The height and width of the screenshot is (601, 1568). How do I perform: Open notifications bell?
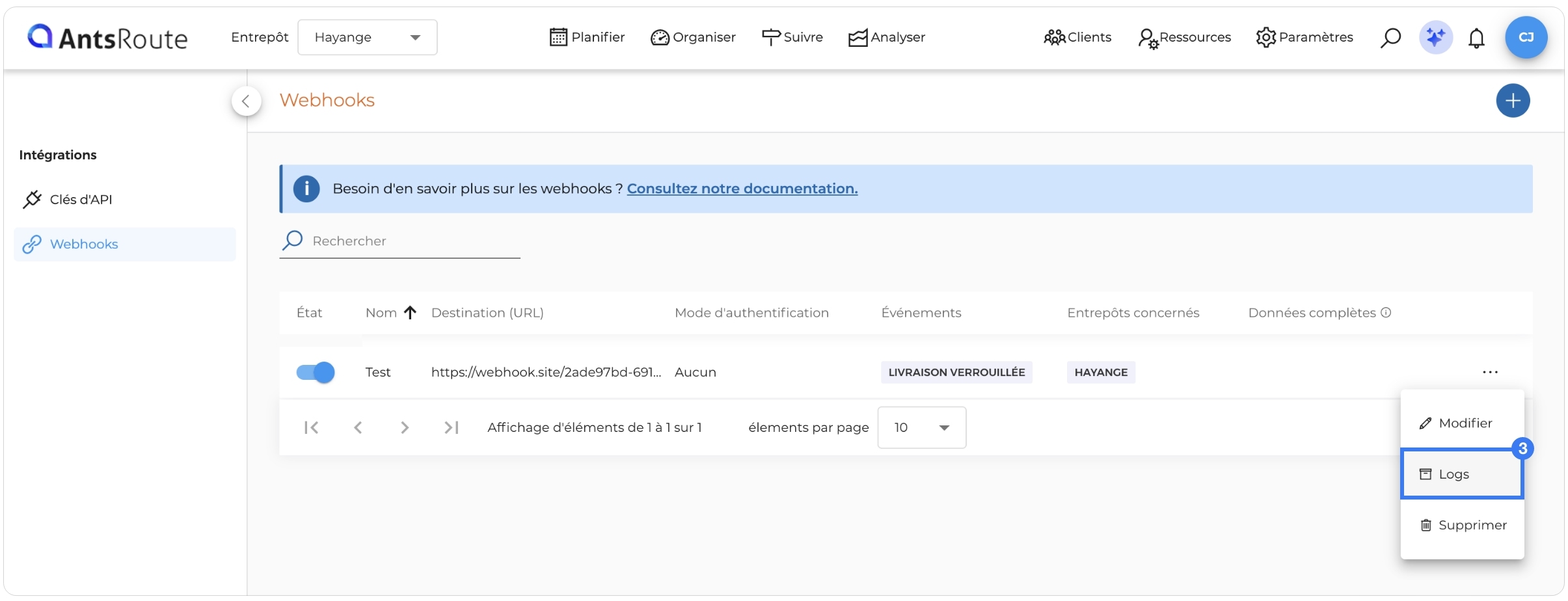[x=1477, y=38]
